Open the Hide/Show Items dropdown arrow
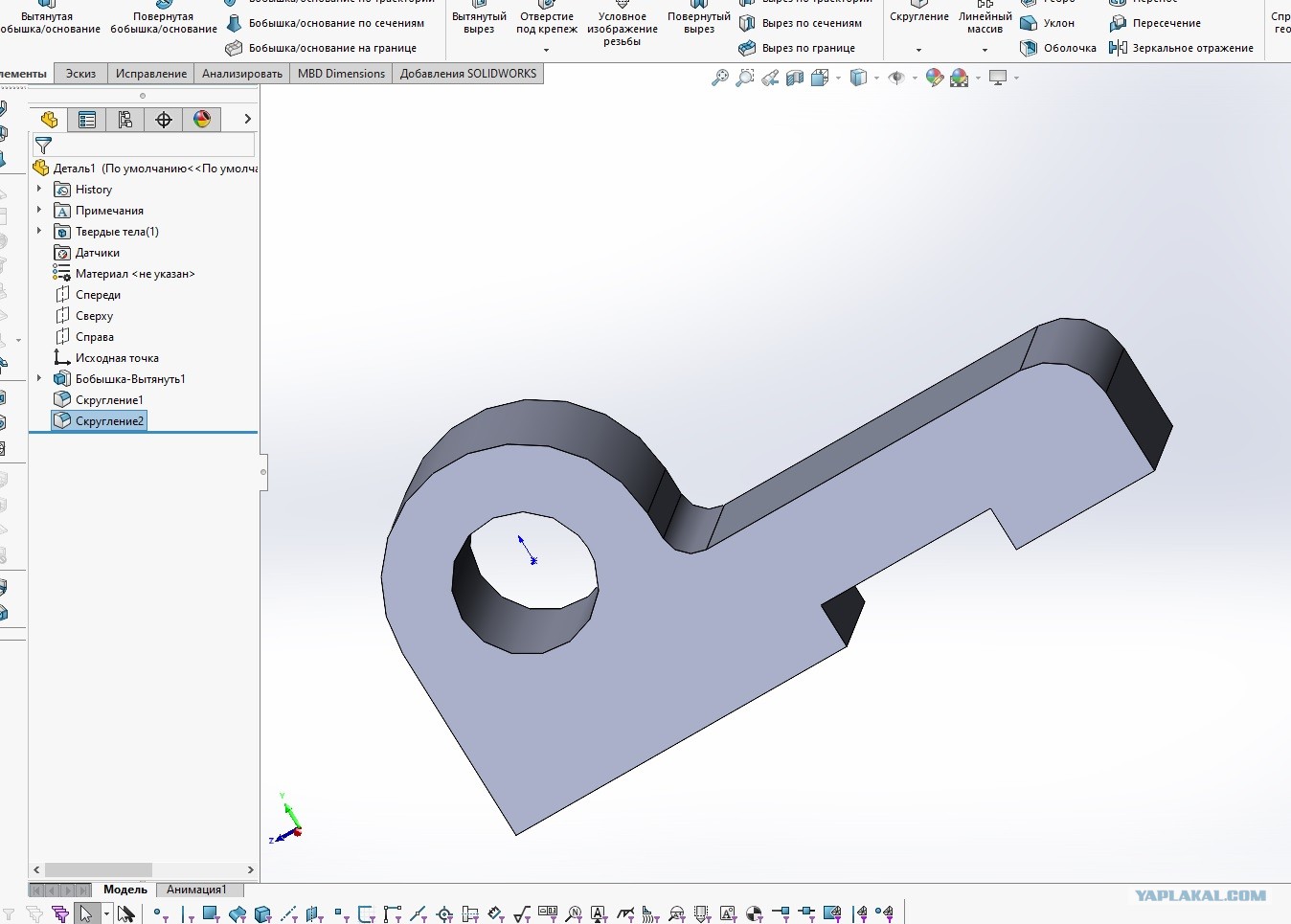Image resolution: width=1291 pixels, height=924 pixels. (x=915, y=78)
